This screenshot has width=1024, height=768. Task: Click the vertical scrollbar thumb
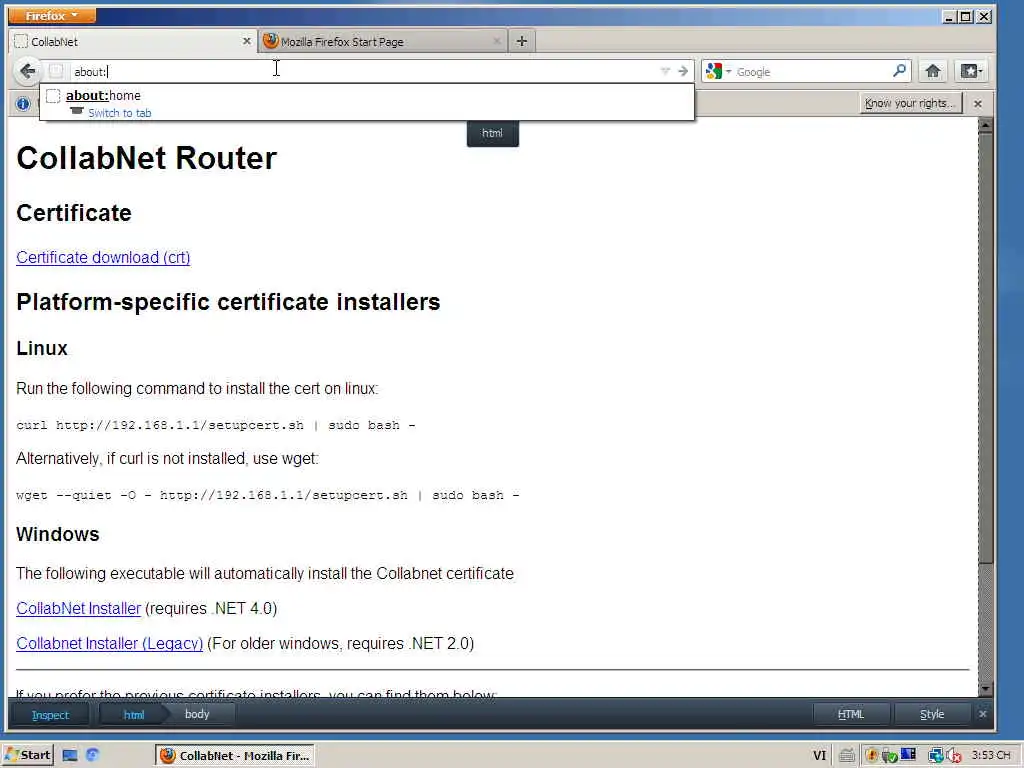point(985,347)
